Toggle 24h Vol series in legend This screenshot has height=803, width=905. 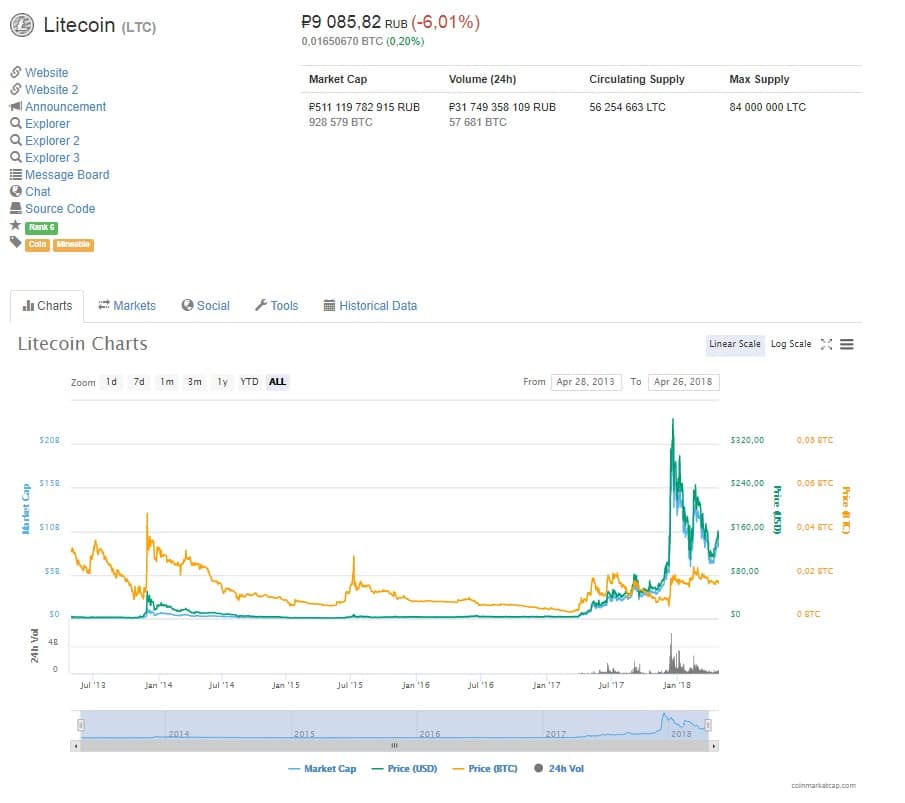pos(559,769)
